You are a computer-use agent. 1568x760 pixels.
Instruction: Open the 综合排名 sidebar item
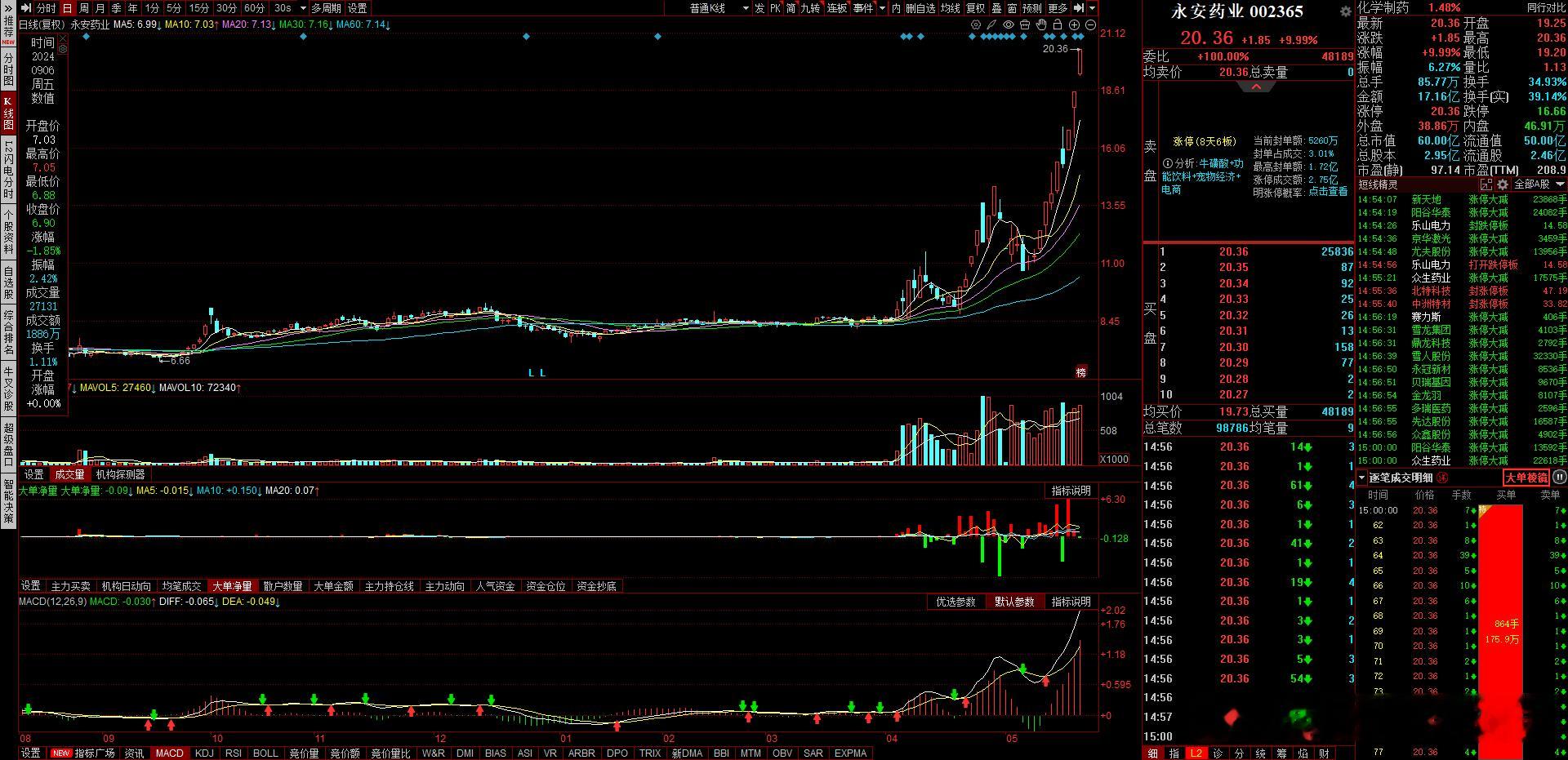[x=8, y=333]
